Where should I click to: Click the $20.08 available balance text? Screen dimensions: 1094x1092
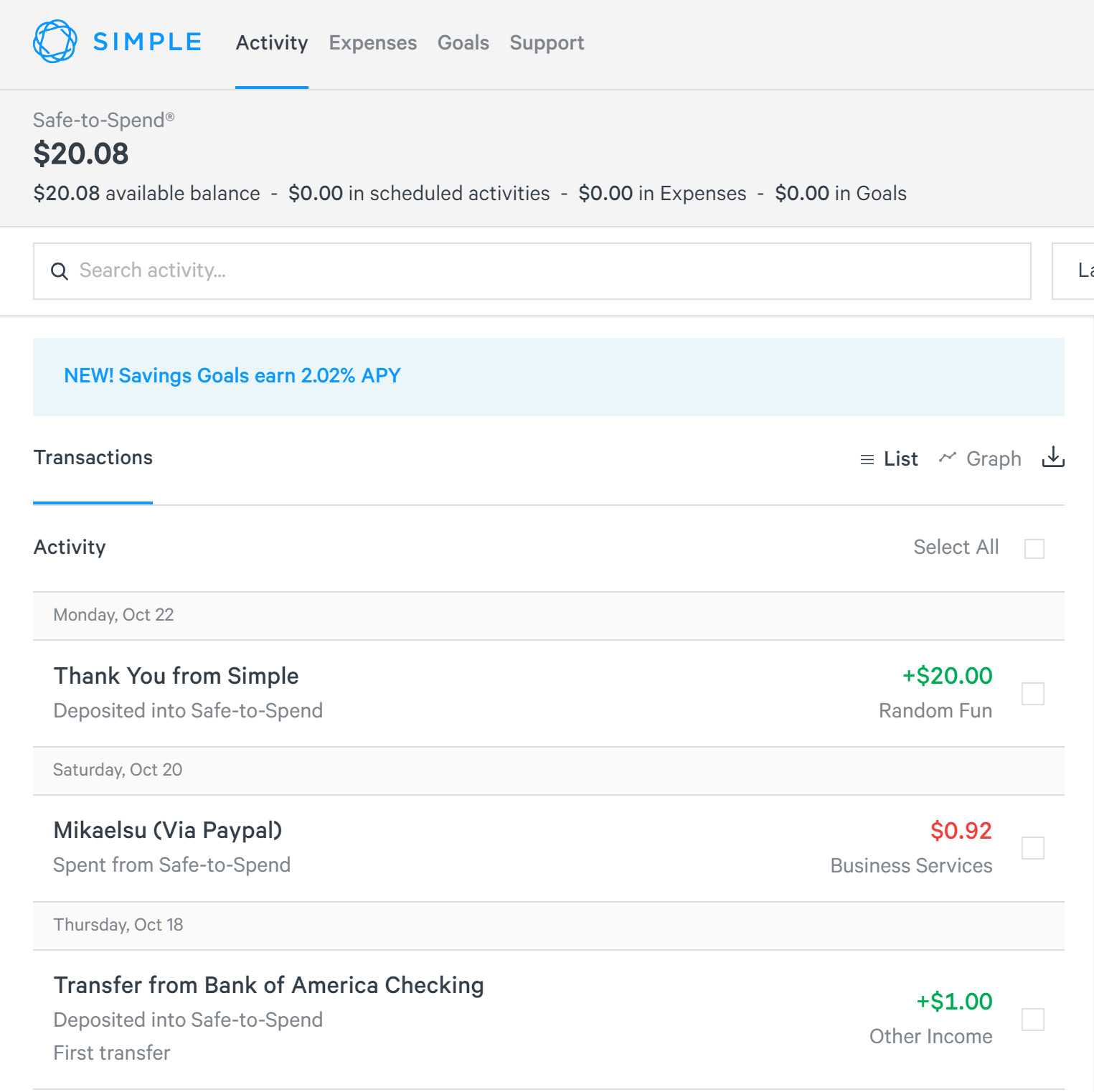tap(147, 194)
